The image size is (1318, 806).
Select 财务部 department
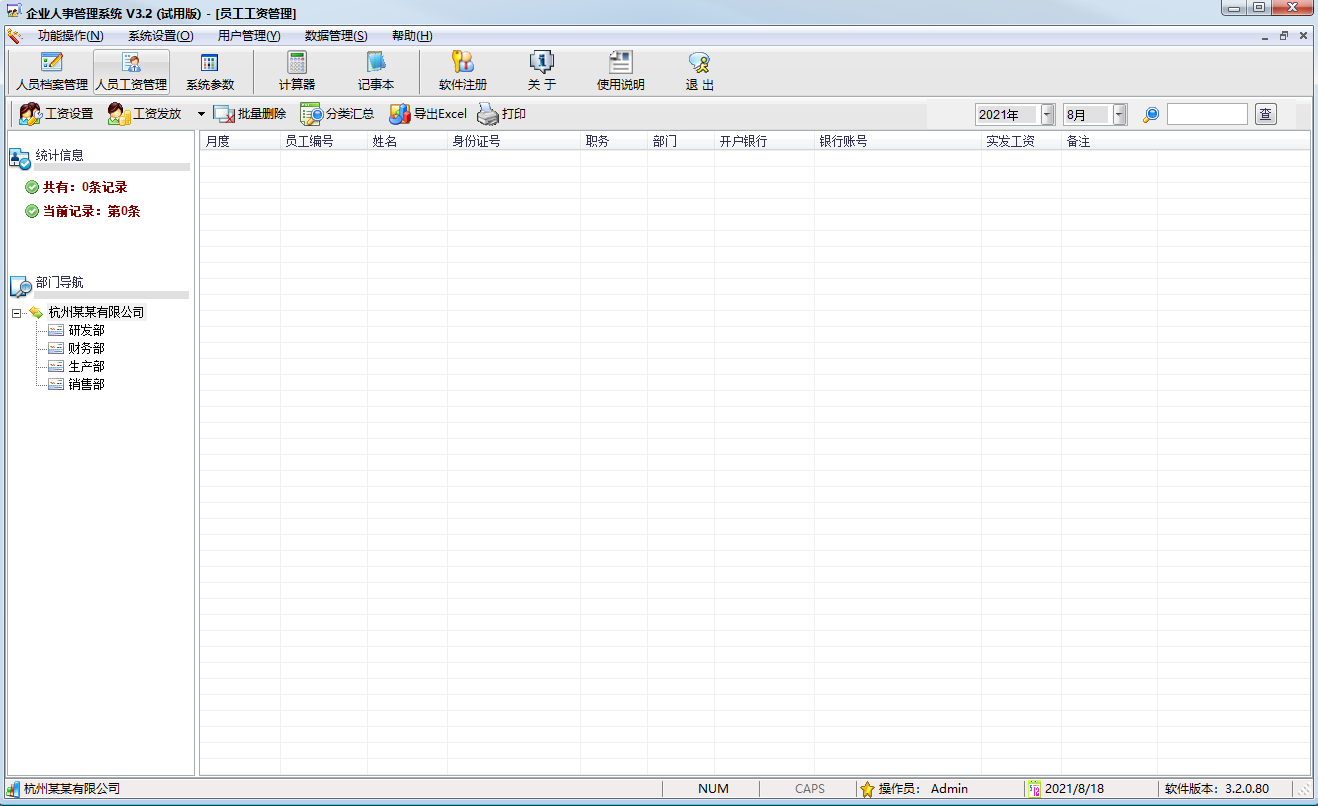tap(86, 349)
